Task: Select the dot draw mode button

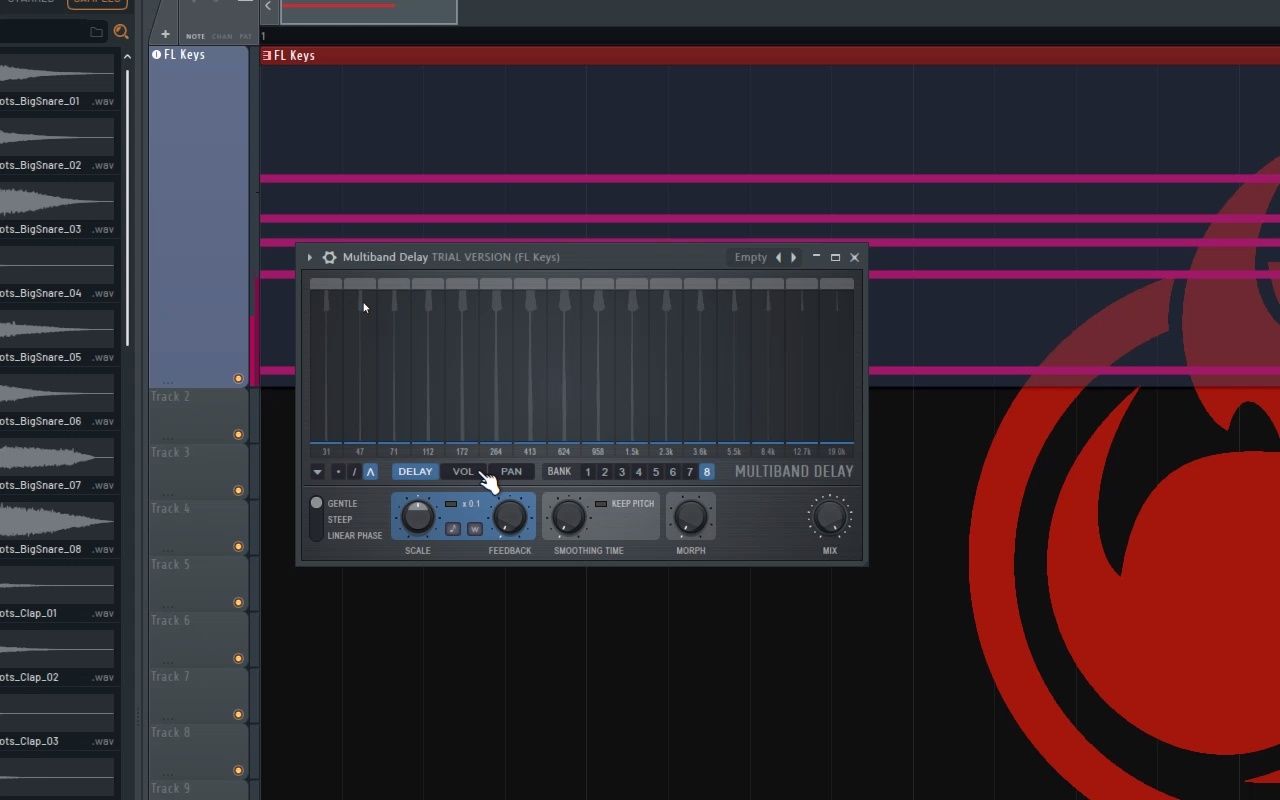Action: 338,472
